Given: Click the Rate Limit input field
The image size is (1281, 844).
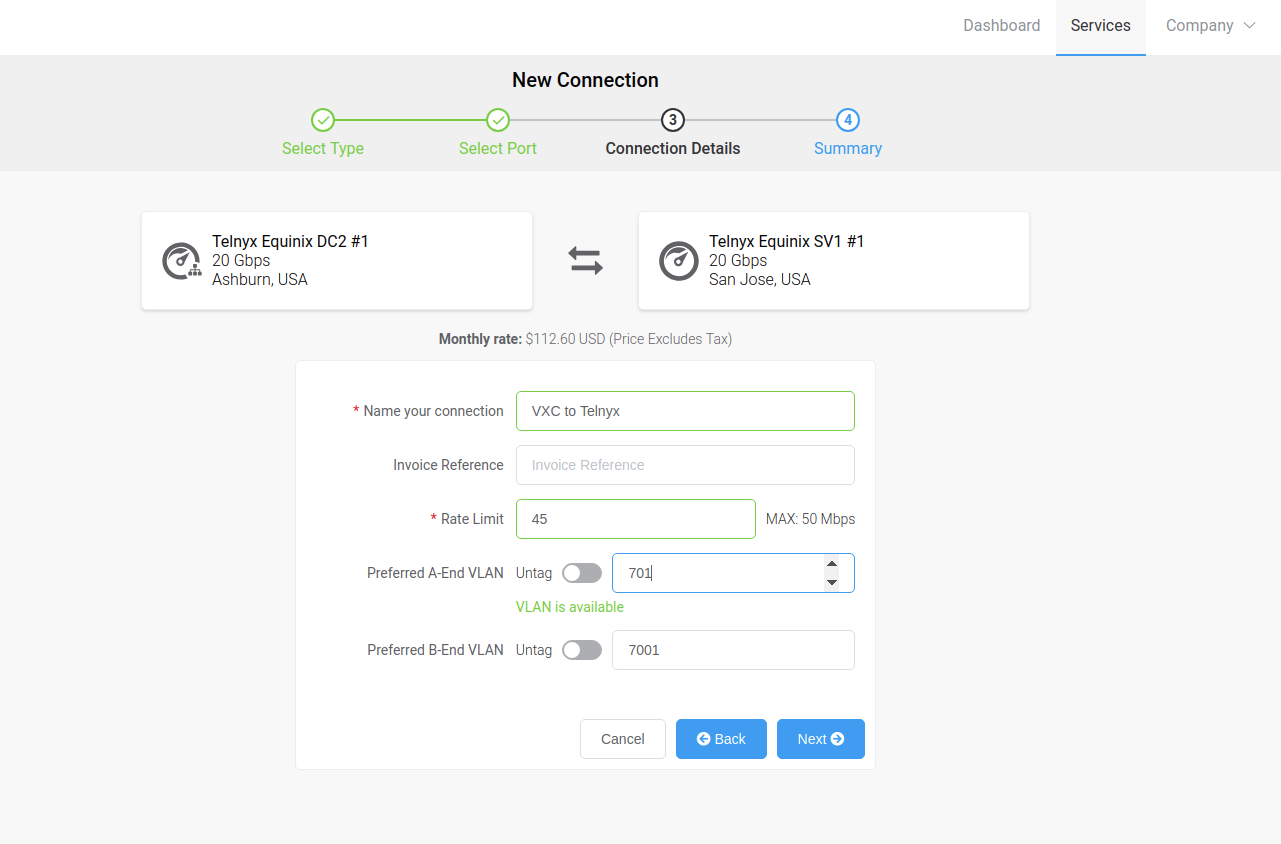Looking at the screenshot, I should [636, 519].
